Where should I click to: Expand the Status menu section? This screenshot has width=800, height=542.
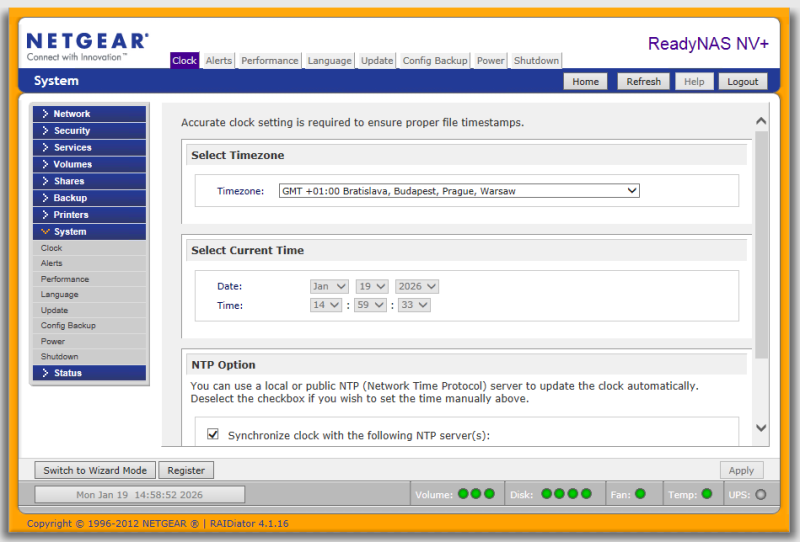89,373
